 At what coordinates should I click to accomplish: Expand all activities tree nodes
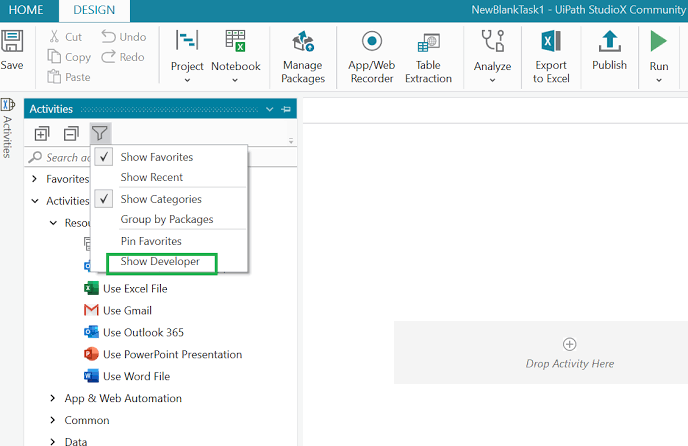42,133
